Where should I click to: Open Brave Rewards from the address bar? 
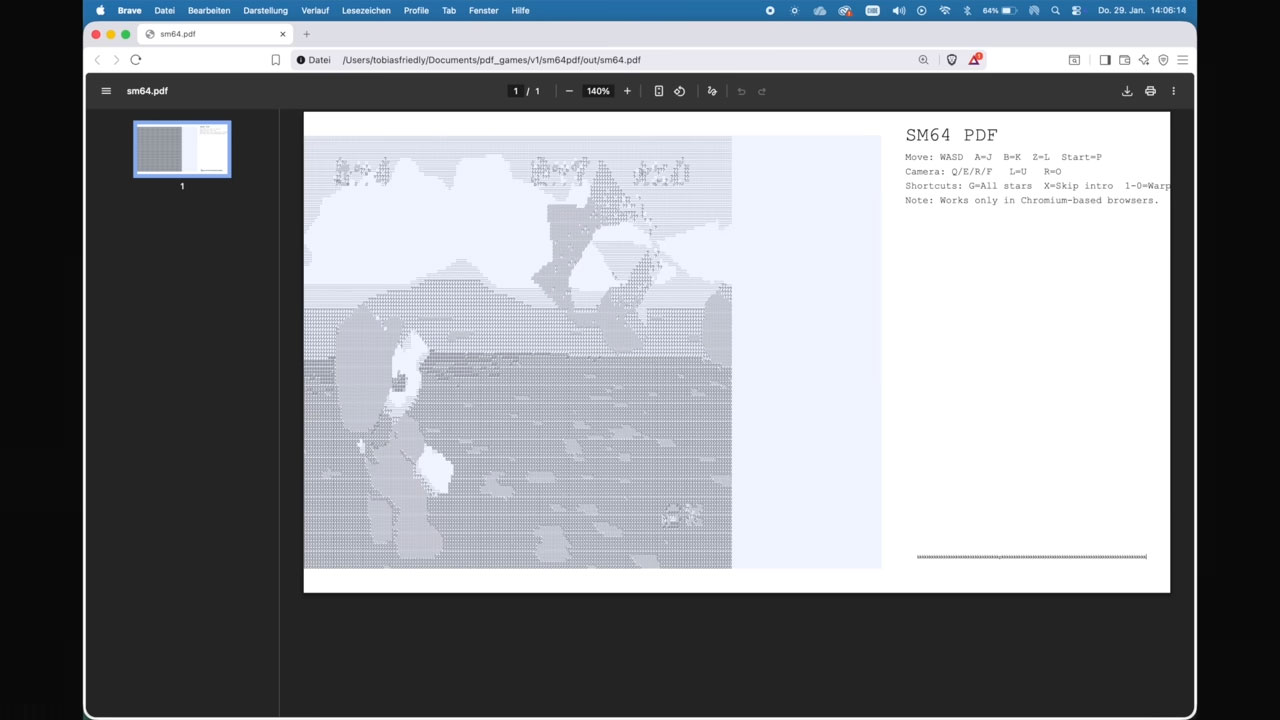[975, 59]
